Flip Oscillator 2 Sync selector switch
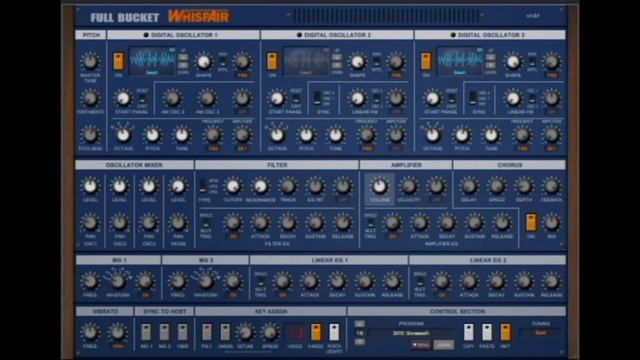Image resolution: width=640 pixels, height=360 pixels. coord(317,98)
